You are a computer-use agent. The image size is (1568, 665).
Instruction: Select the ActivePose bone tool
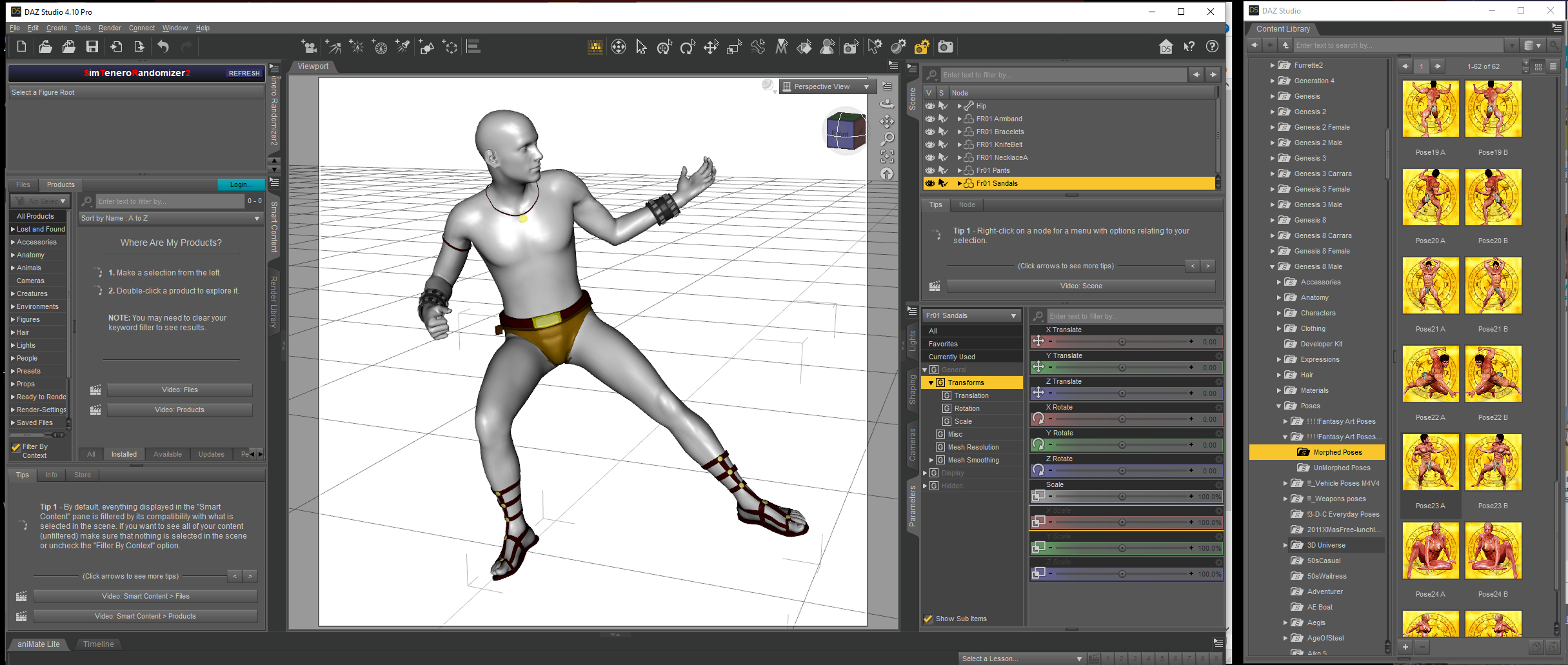pos(758,46)
